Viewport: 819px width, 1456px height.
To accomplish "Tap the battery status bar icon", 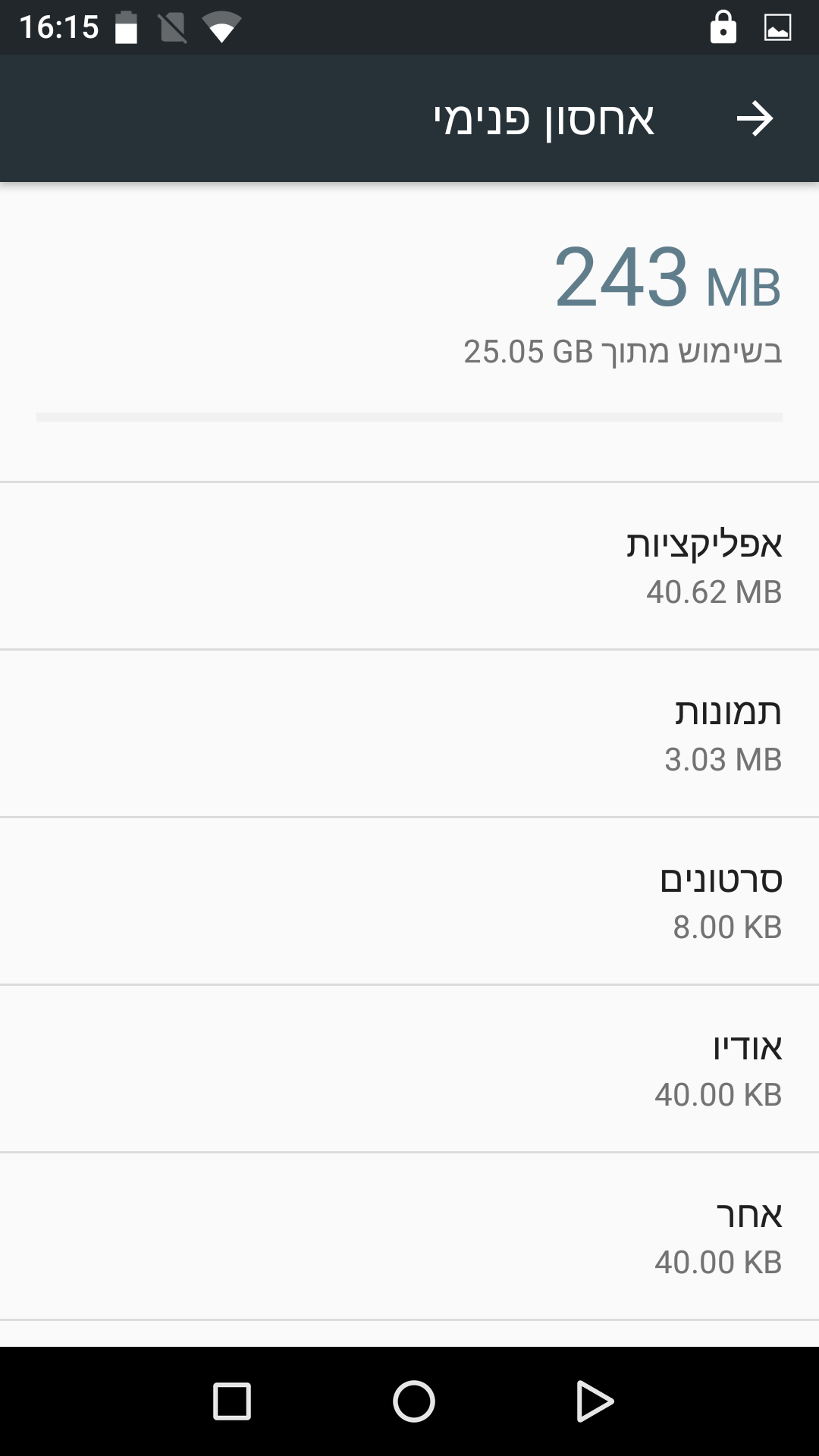I will [126, 29].
